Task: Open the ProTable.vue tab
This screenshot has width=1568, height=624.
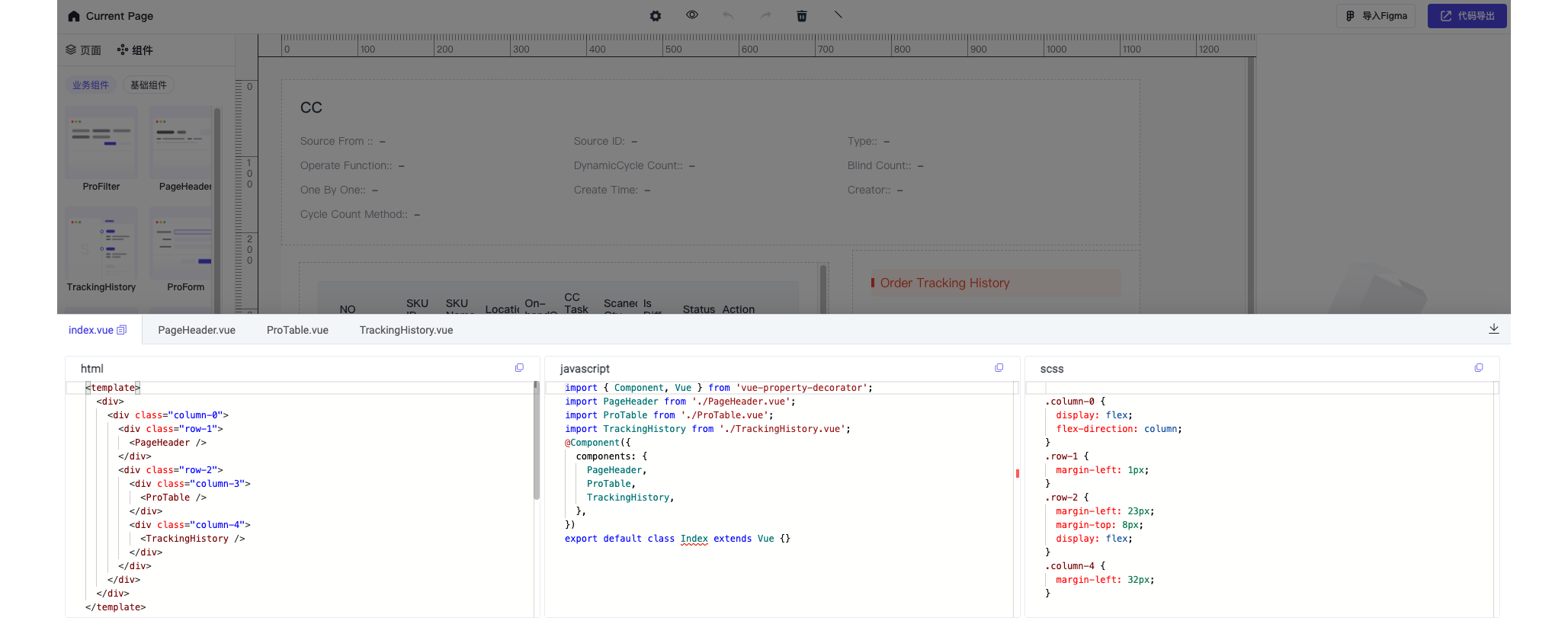Action: (297, 330)
